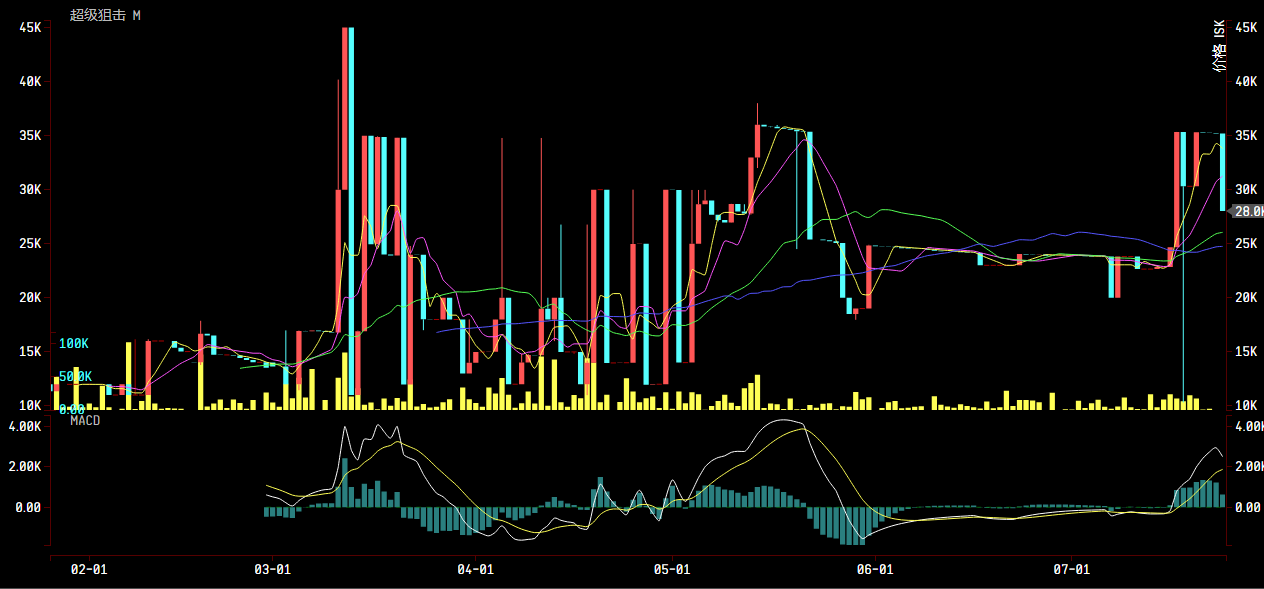Click the 30K label on right price axis

[1246, 190]
